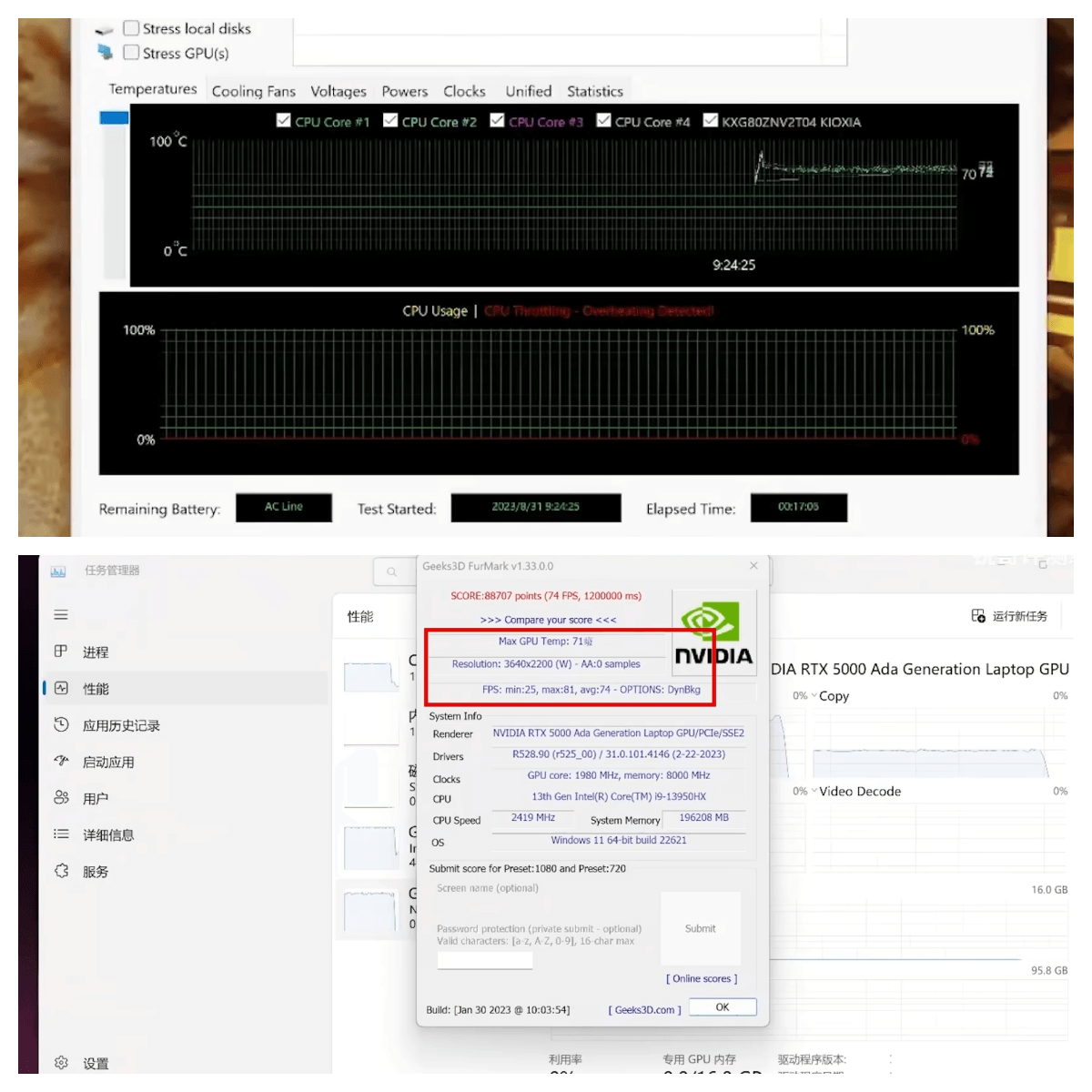
Task: Click the Task Manager app icon in title bar
Action: tap(58, 571)
